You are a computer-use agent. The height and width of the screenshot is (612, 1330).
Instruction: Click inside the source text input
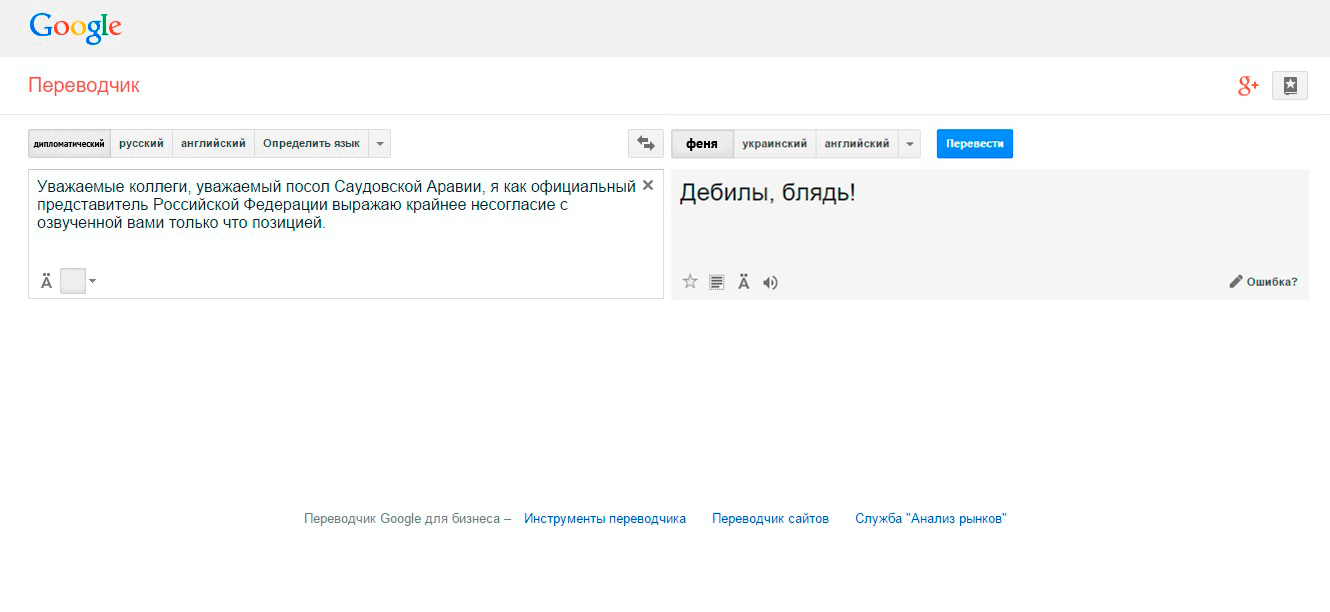(x=345, y=234)
